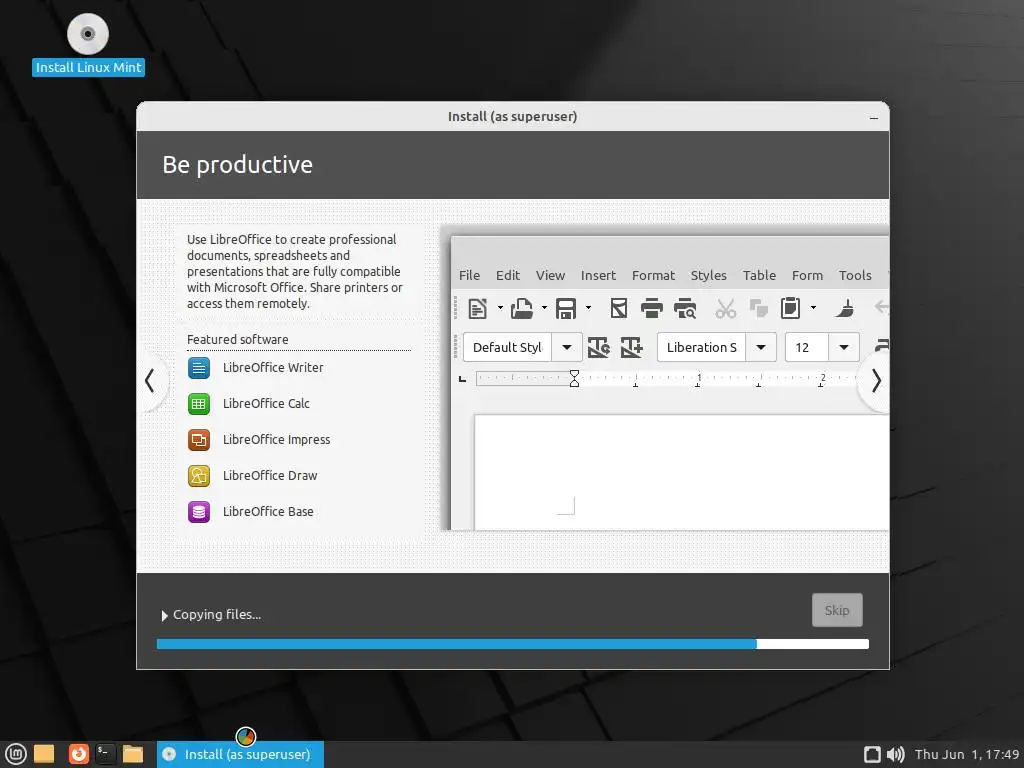Click the Clone Formatting brush icon
This screenshot has width=1024, height=768.
point(844,308)
